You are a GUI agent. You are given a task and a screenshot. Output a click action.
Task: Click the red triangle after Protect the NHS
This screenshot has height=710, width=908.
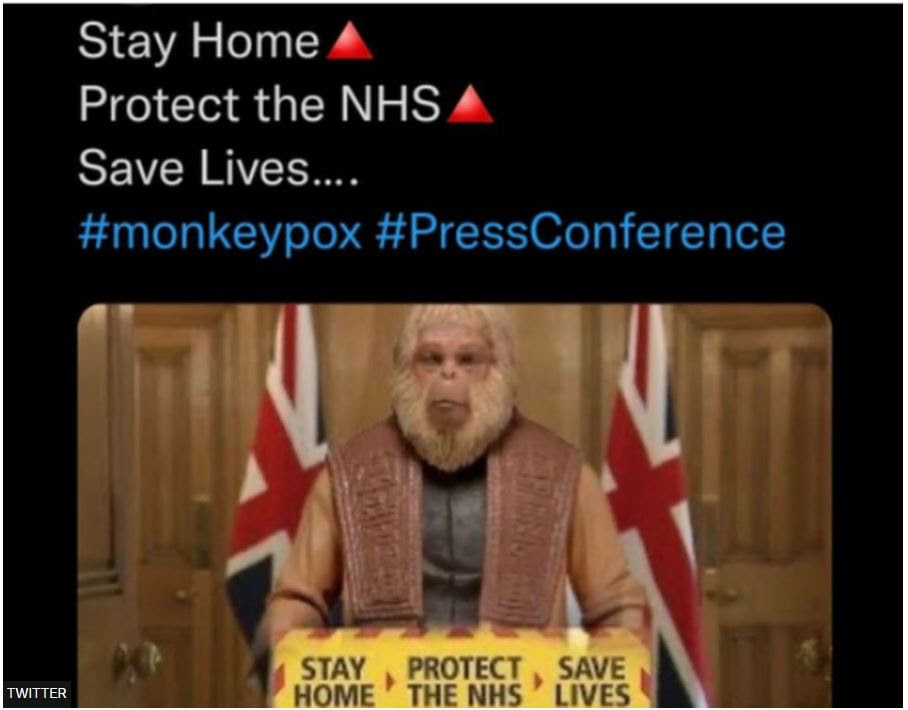click(x=470, y=105)
